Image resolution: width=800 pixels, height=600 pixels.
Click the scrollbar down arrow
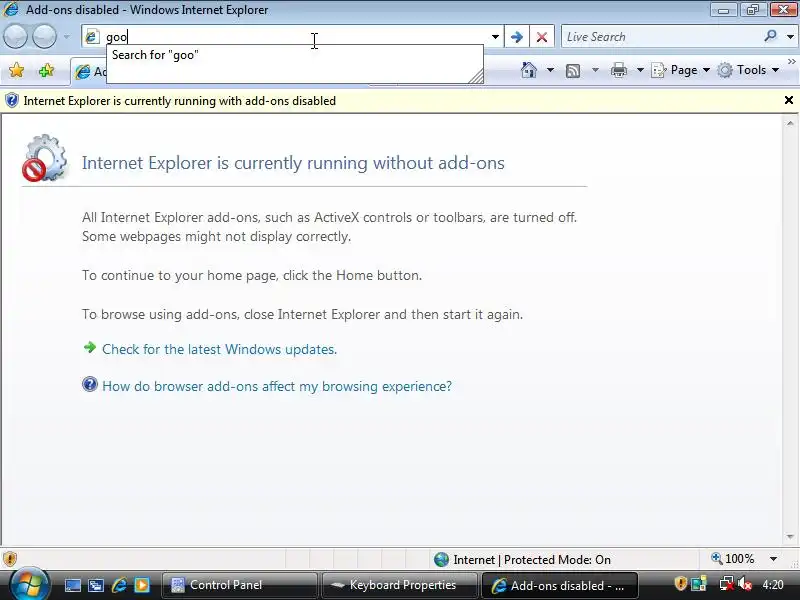[x=790, y=536]
